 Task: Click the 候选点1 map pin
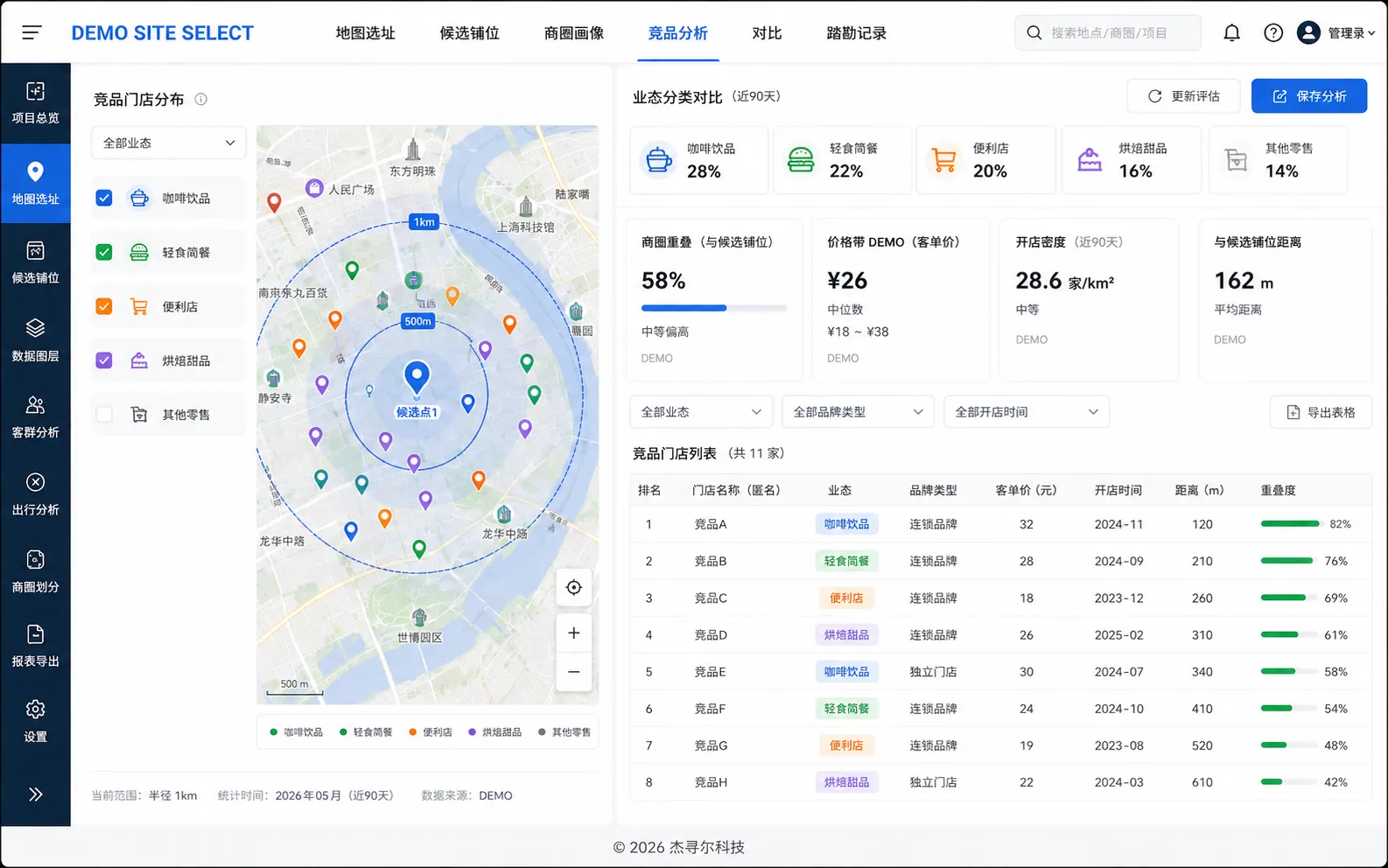tap(417, 378)
